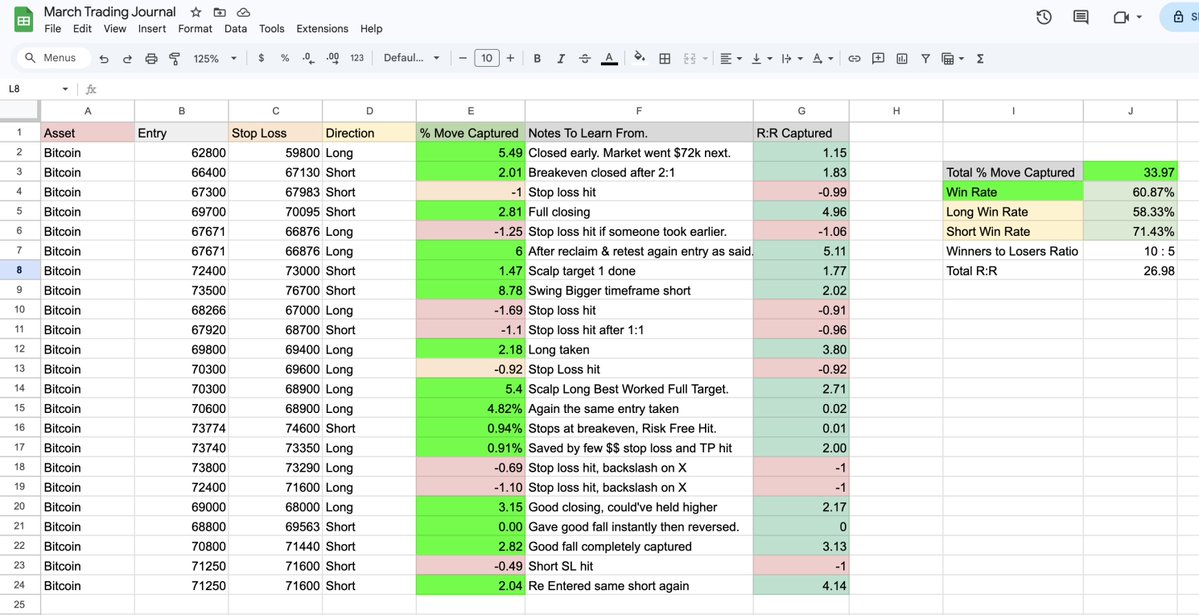Image resolution: width=1199 pixels, height=615 pixels.
Task: Expand the name box dropdown arrow
Action: [65, 89]
